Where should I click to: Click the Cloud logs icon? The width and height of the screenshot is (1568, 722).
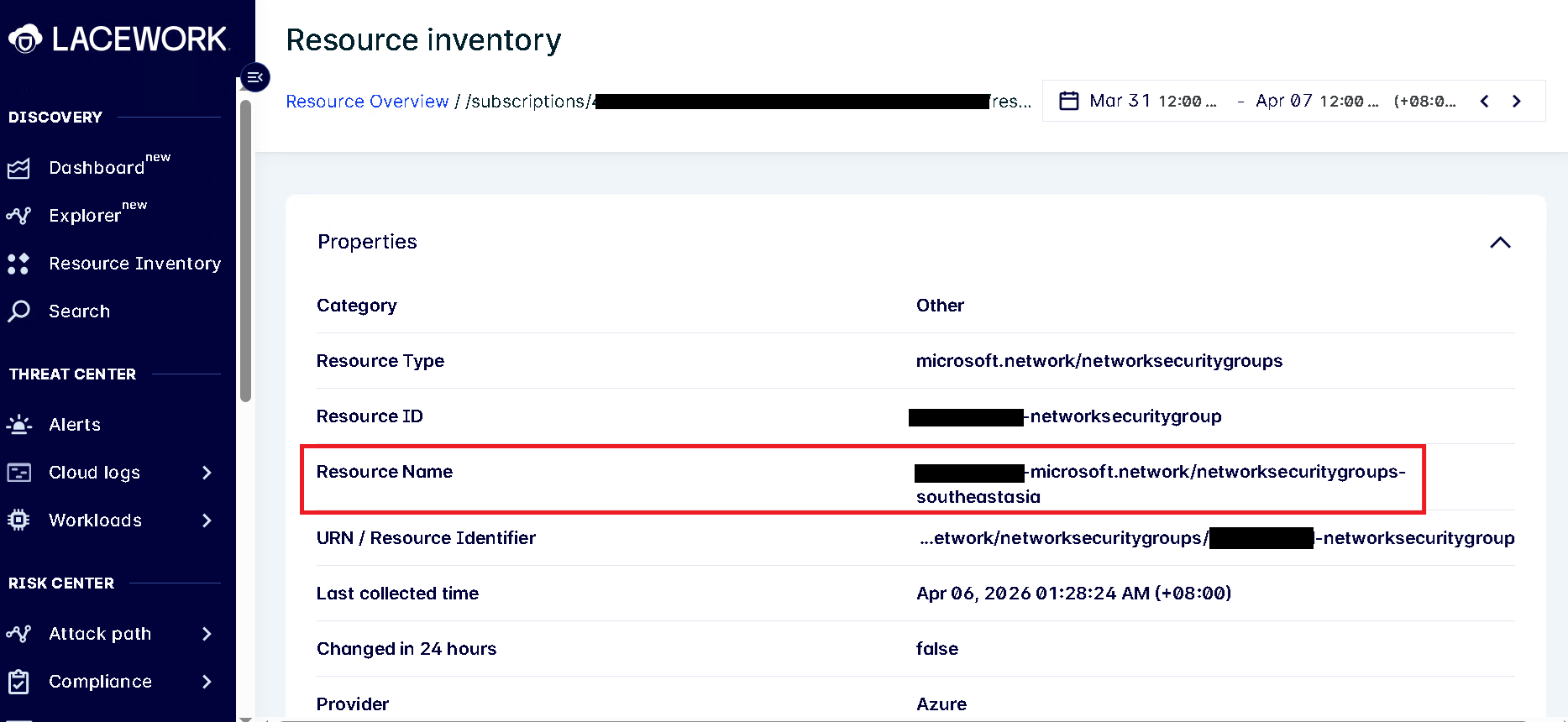[x=18, y=473]
